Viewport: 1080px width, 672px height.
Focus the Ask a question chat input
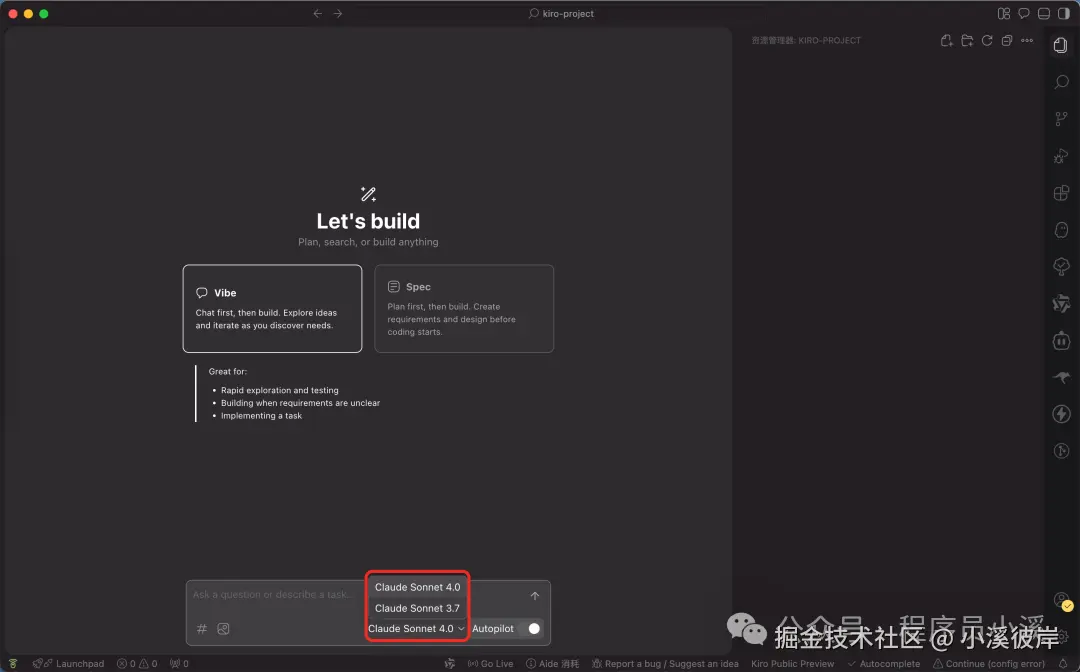coord(273,594)
